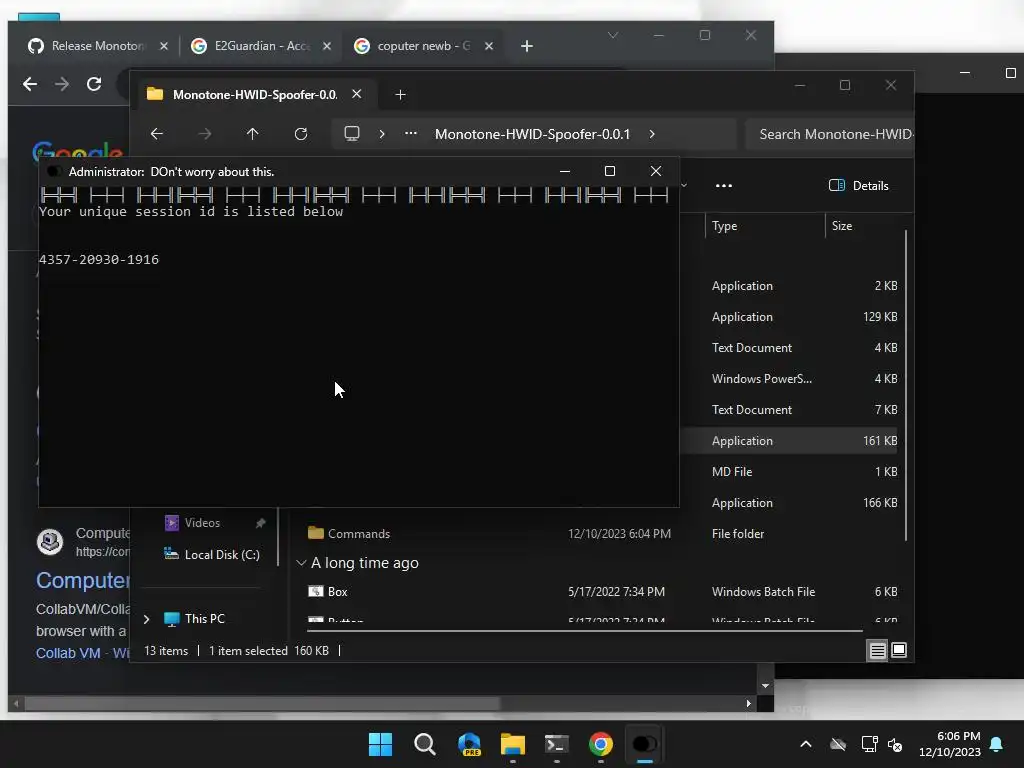
Task: Expand the This PC tree node
Action: [147, 619]
